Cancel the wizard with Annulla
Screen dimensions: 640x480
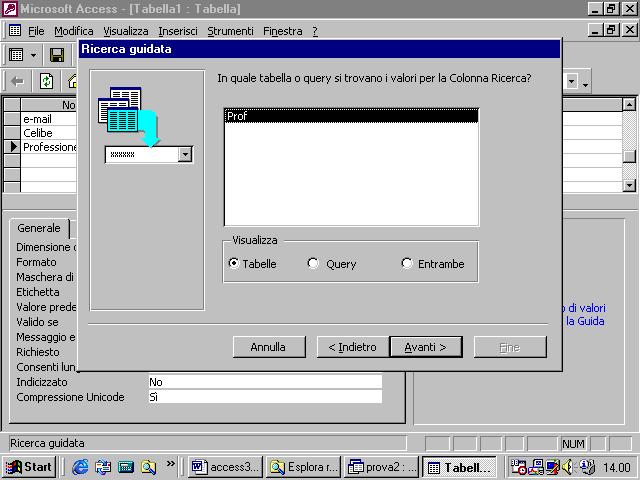pos(269,347)
